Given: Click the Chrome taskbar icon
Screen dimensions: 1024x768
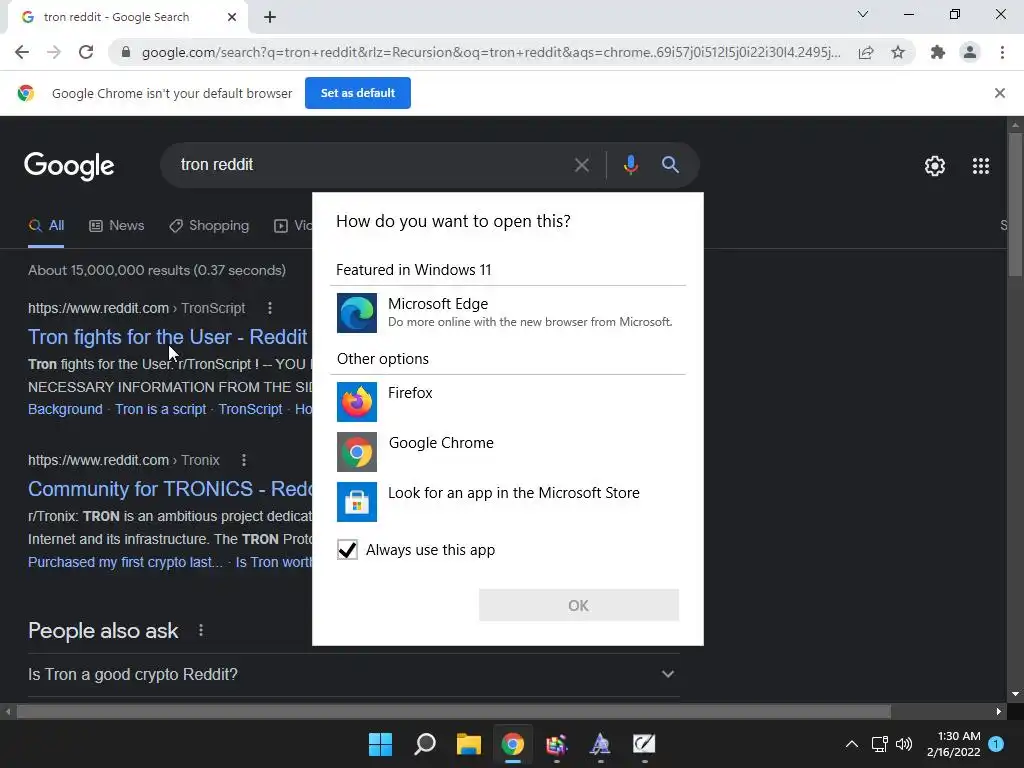Looking at the screenshot, I should click(x=513, y=744).
